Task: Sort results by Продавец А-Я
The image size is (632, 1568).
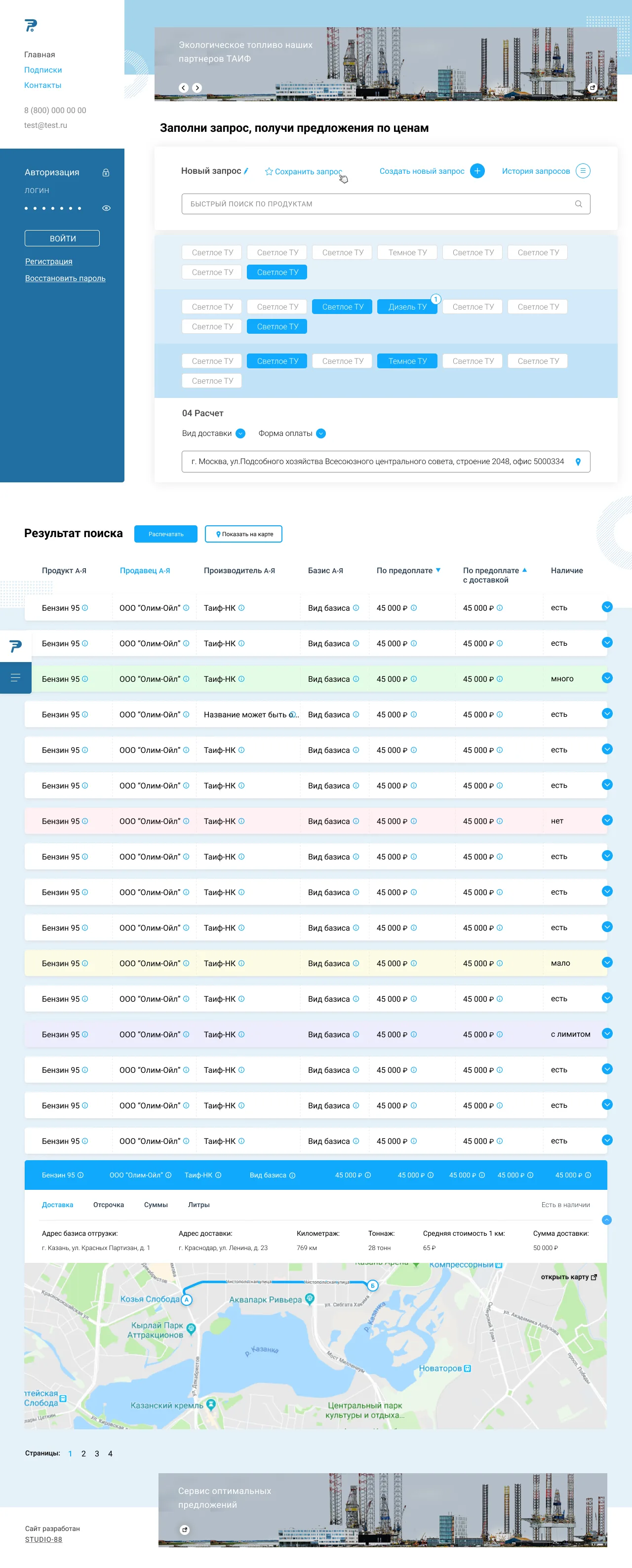Action: (145, 570)
